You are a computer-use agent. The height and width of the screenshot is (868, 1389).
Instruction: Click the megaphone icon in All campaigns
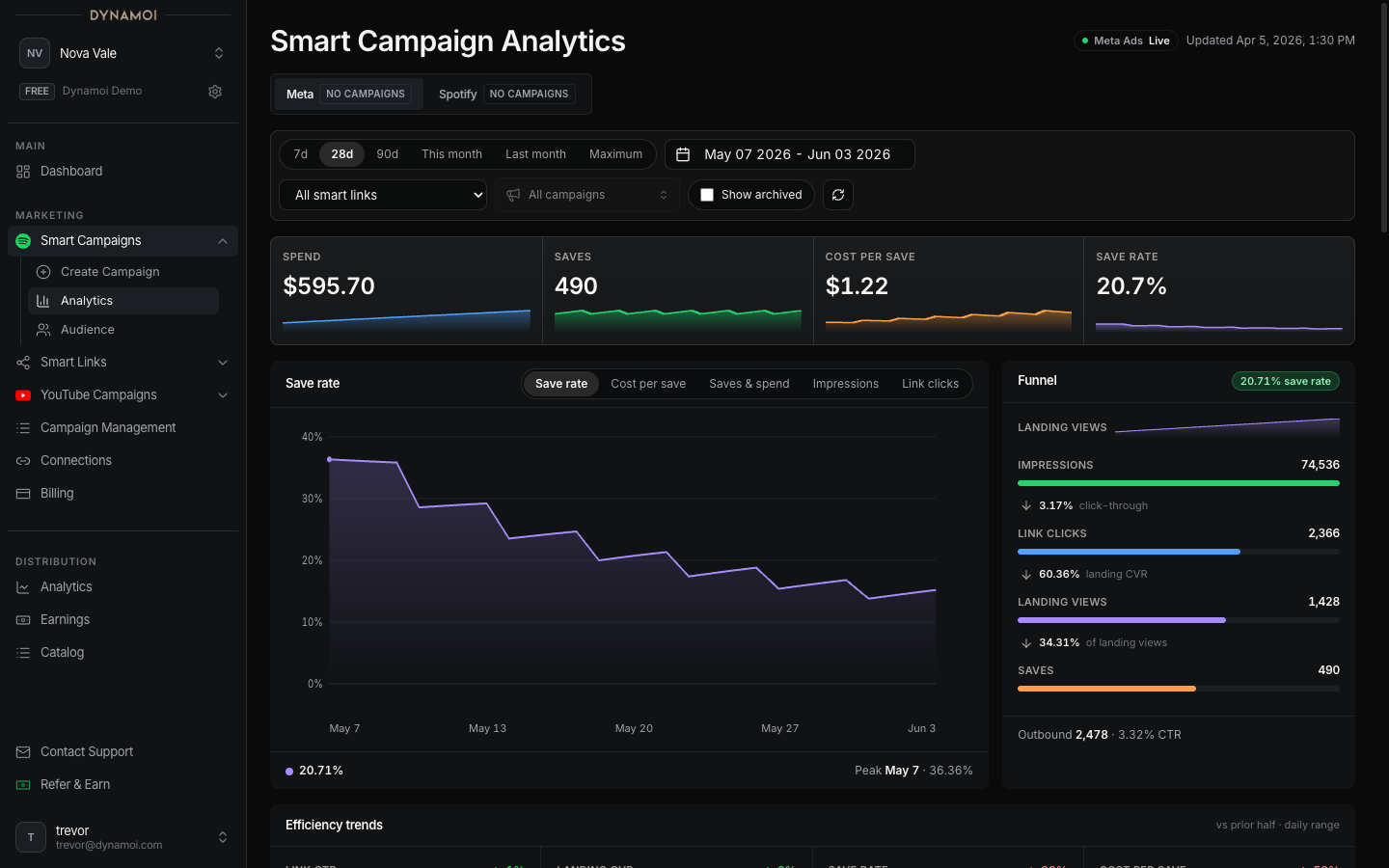click(513, 195)
